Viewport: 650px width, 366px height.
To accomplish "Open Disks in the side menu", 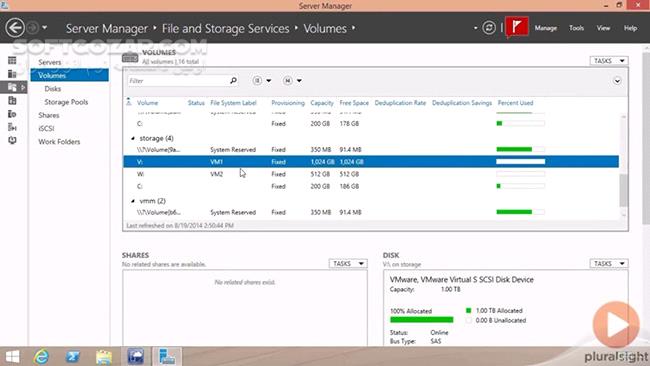I will [x=53, y=89].
